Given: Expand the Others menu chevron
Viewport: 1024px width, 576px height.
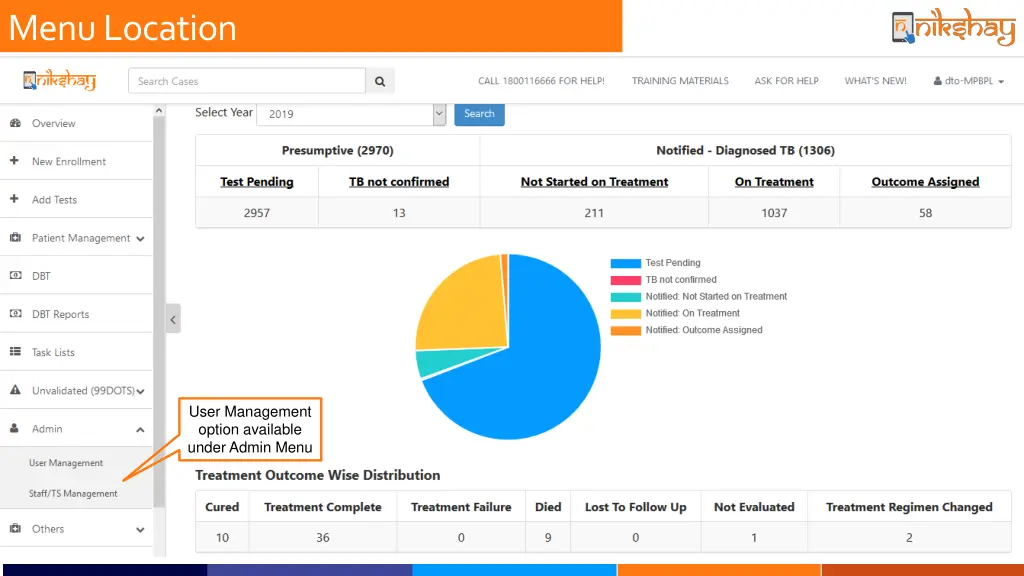Looking at the screenshot, I should pyautogui.click(x=140, y=530).
